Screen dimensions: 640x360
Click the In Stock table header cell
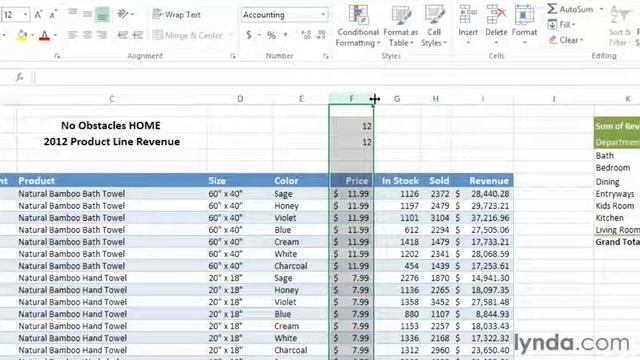[397, 181]
